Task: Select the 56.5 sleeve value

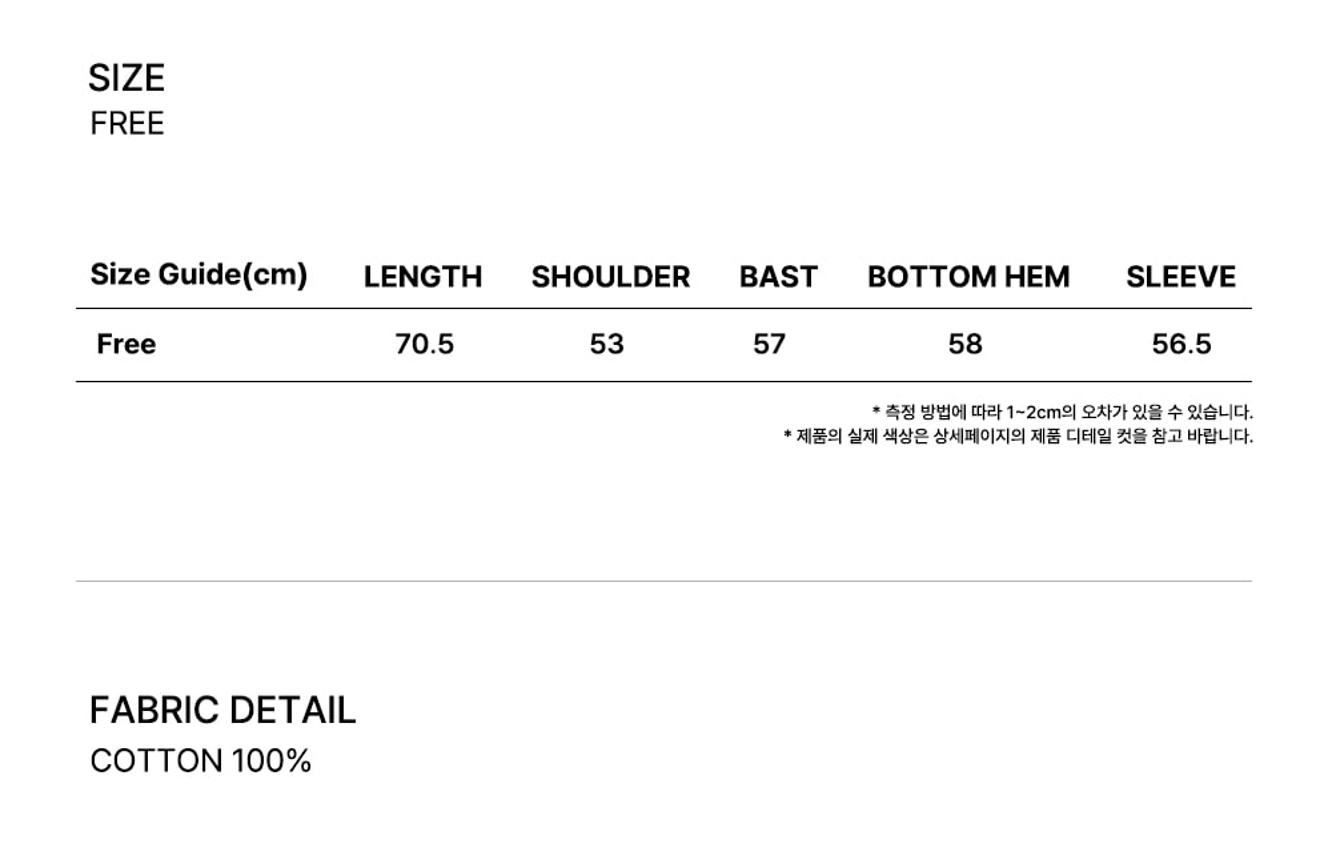Action: [1181, 344]
